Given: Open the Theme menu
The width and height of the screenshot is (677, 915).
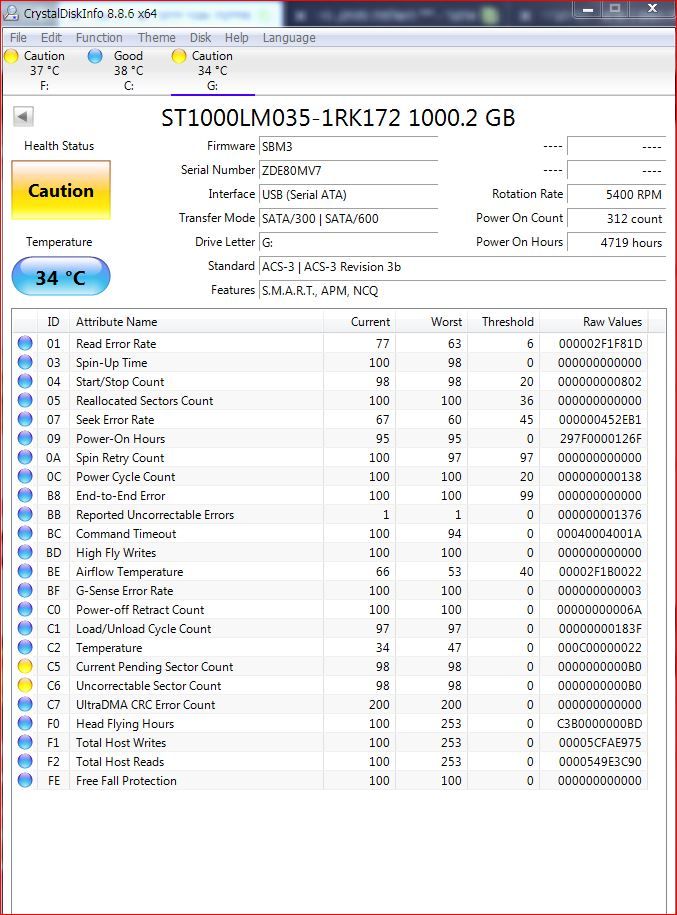Looking at the screenshot, I should (x=156, y=38).
